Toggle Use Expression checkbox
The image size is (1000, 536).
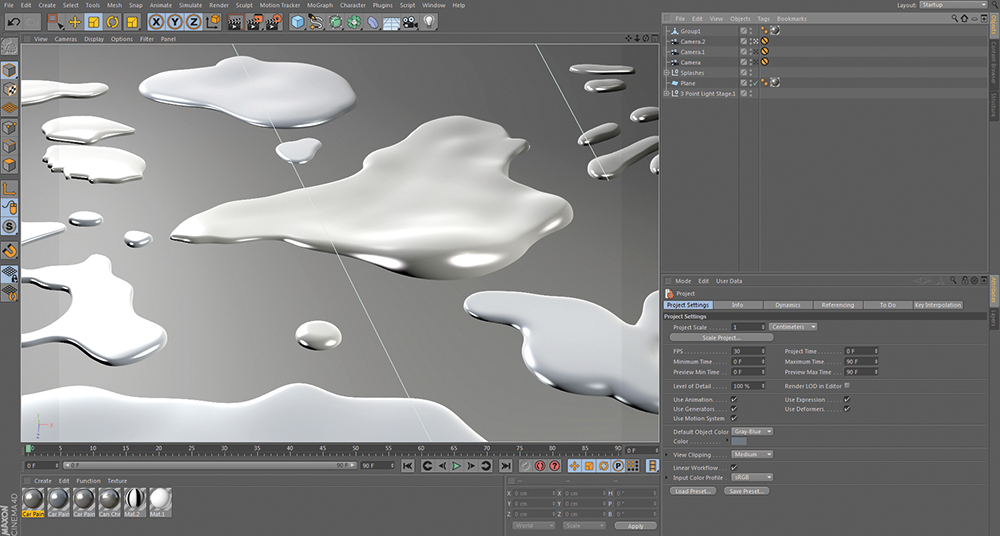847,399
